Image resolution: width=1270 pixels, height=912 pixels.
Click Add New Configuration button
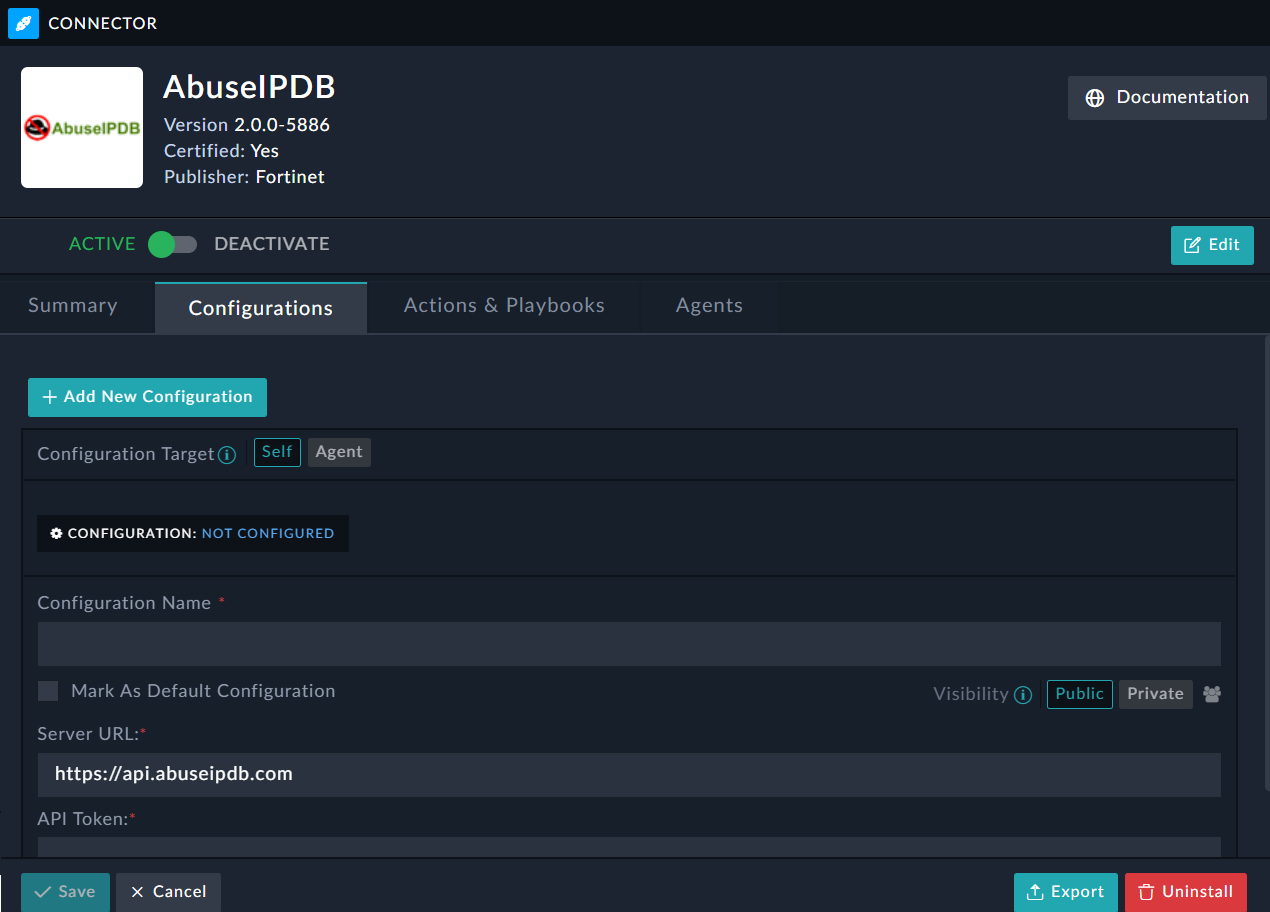pyautogui.click(x=147, y=397)
